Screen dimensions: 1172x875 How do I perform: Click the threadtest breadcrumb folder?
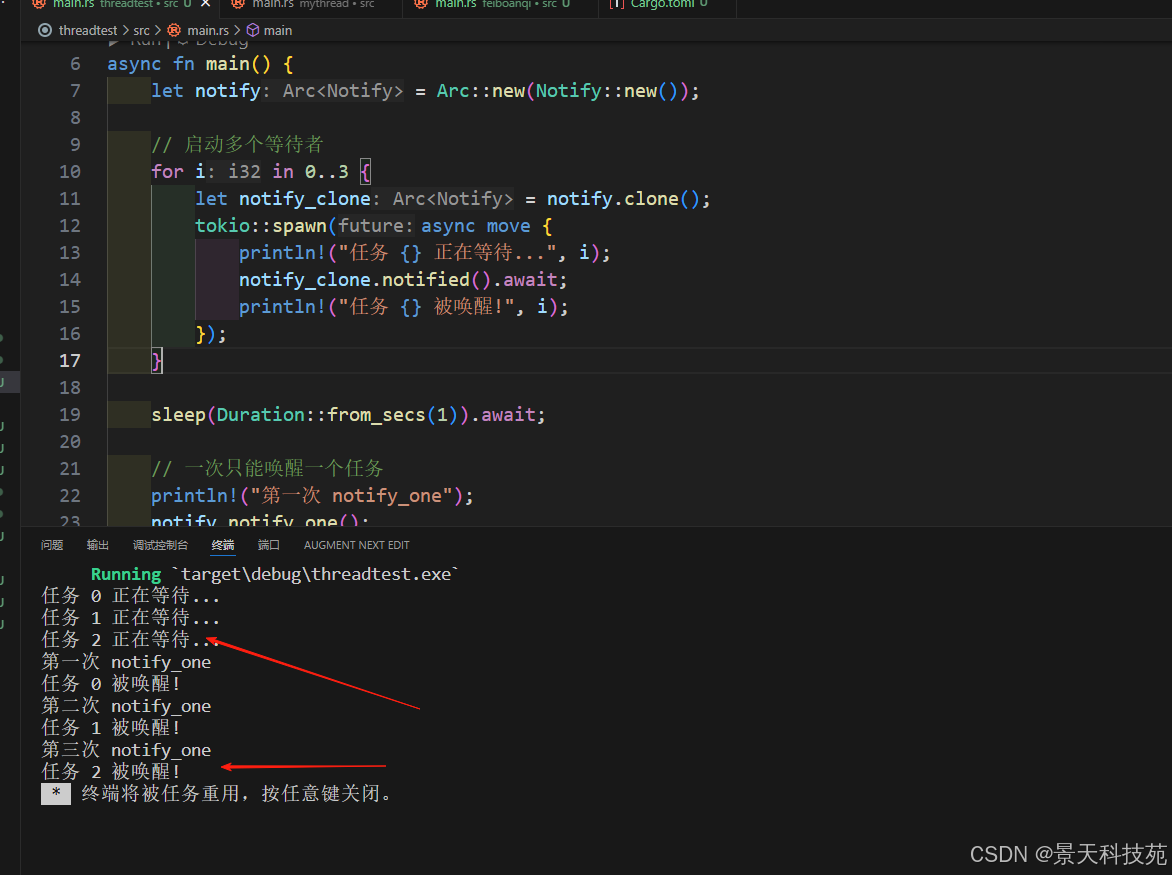coord(87,31)
